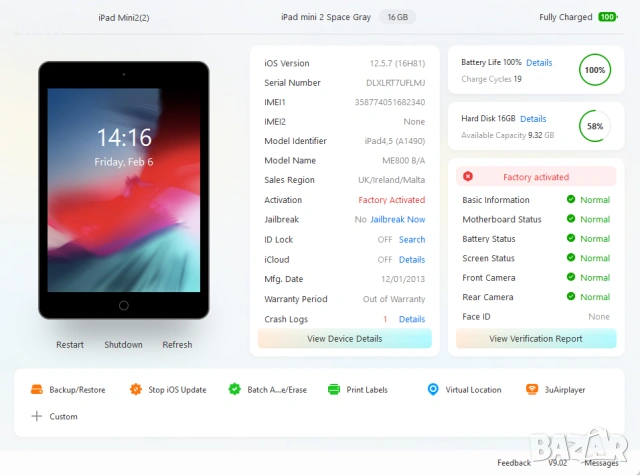
Task: Click the green battery 100 indicator
Action: [x=608, y=17]
